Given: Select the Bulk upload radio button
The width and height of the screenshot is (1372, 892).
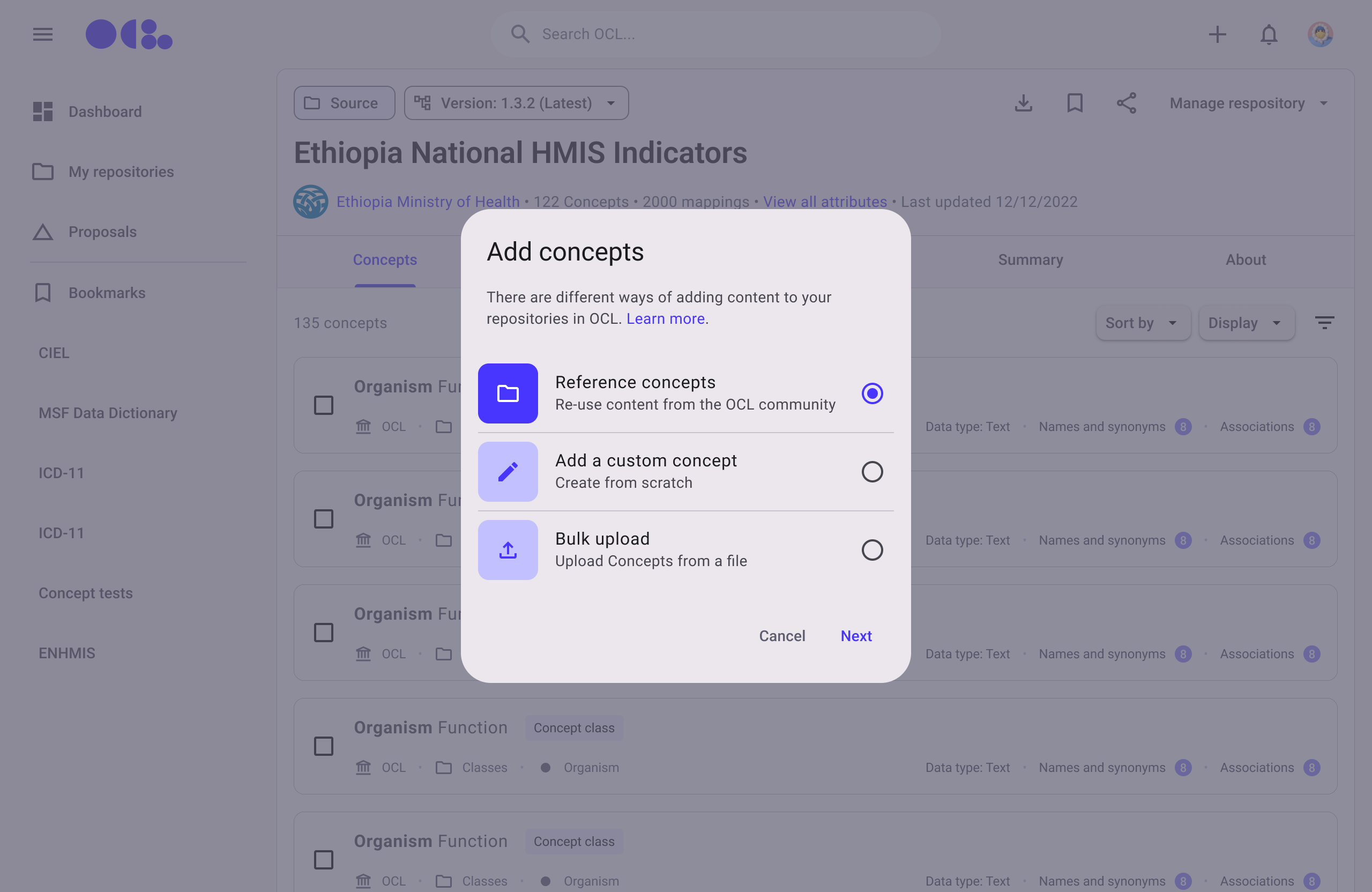Looking at the screenshot, I should click(x=871, y=549).
